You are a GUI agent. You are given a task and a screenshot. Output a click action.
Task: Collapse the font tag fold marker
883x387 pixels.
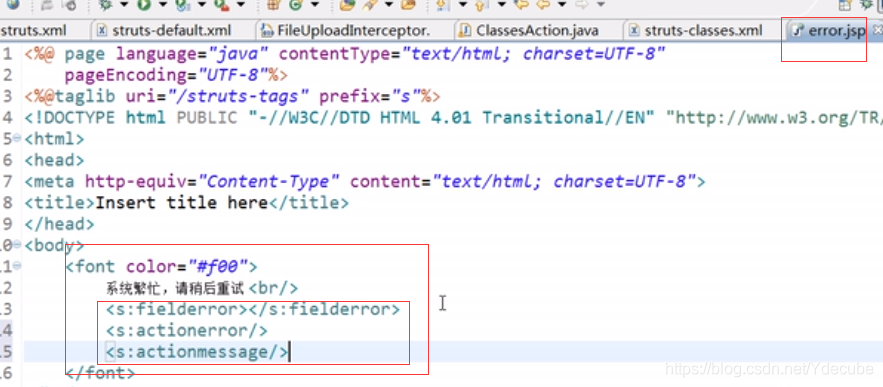click(17, 266)
